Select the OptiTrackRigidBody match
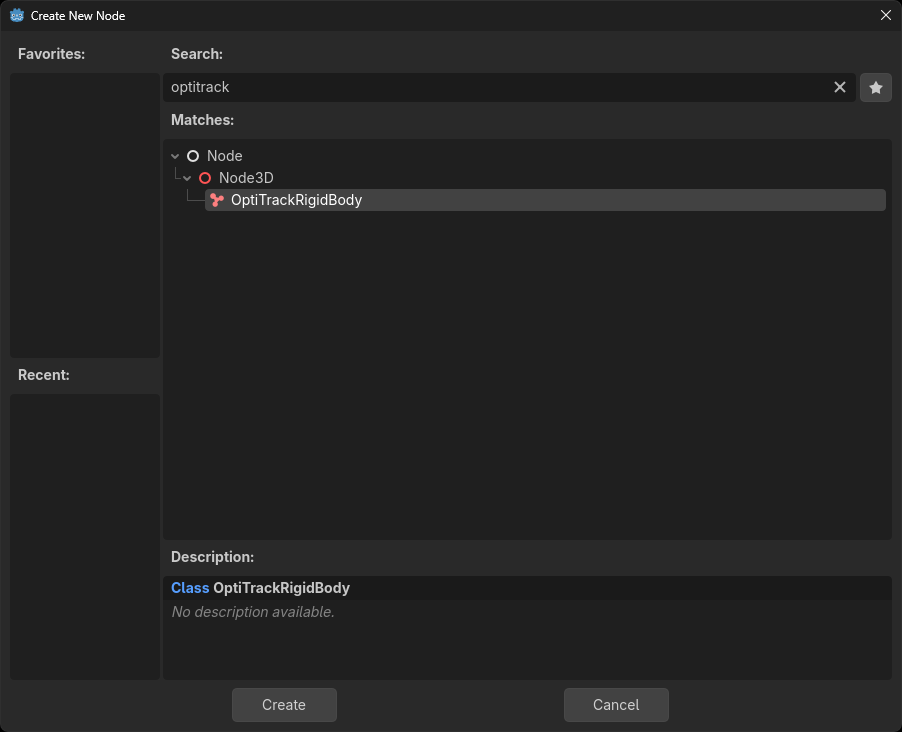The height and width of the screenshot is (732, 902). 545,200
